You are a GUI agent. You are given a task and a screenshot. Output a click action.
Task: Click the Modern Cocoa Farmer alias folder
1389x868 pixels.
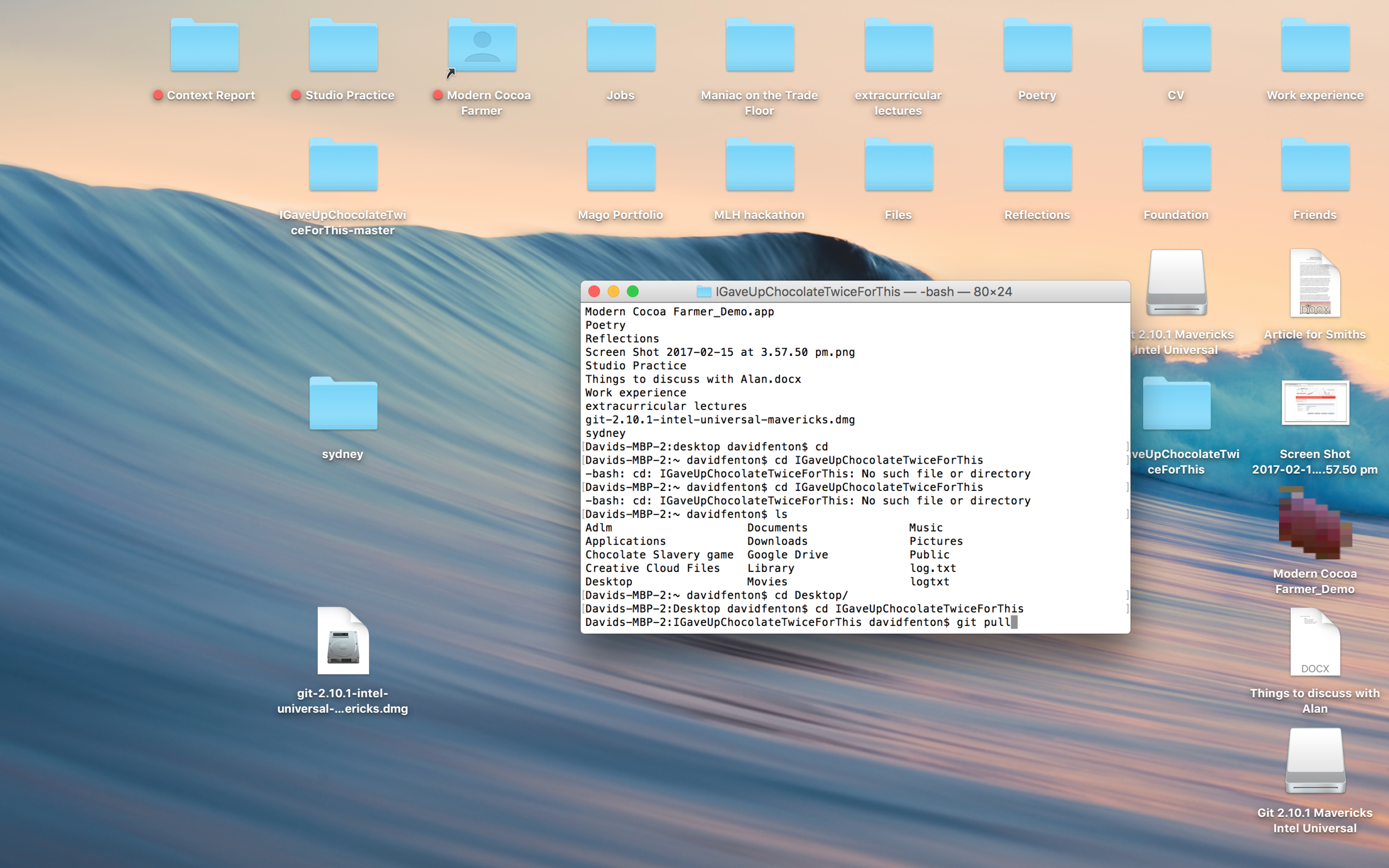(x=482, y=46)
